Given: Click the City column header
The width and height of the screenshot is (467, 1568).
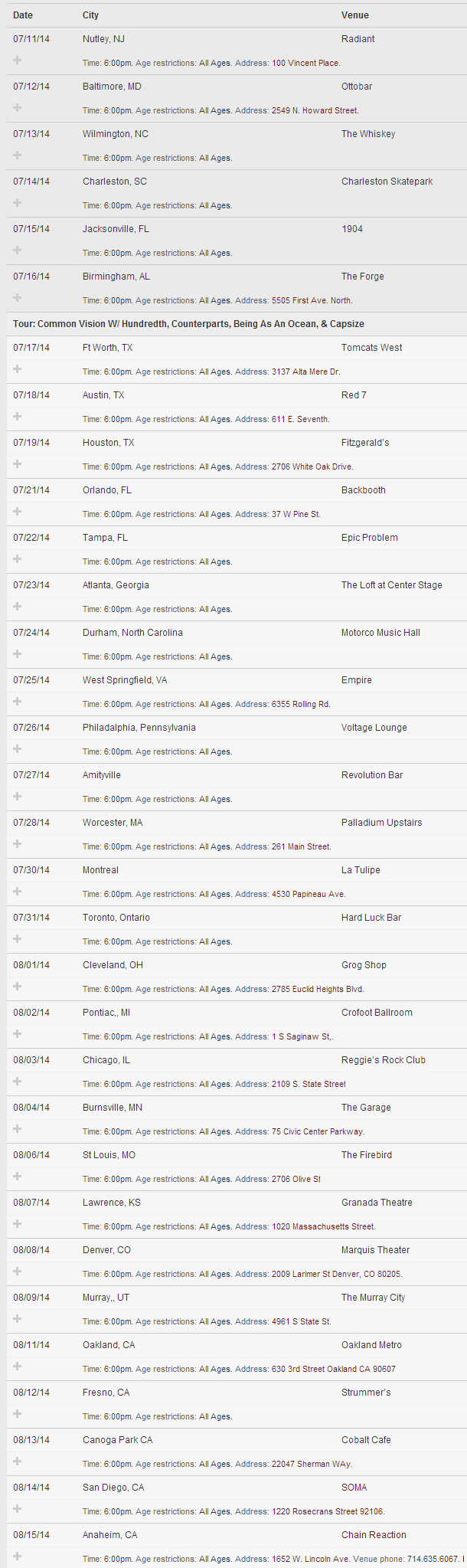Looking at the screenshot, I should tap(90, 15).
